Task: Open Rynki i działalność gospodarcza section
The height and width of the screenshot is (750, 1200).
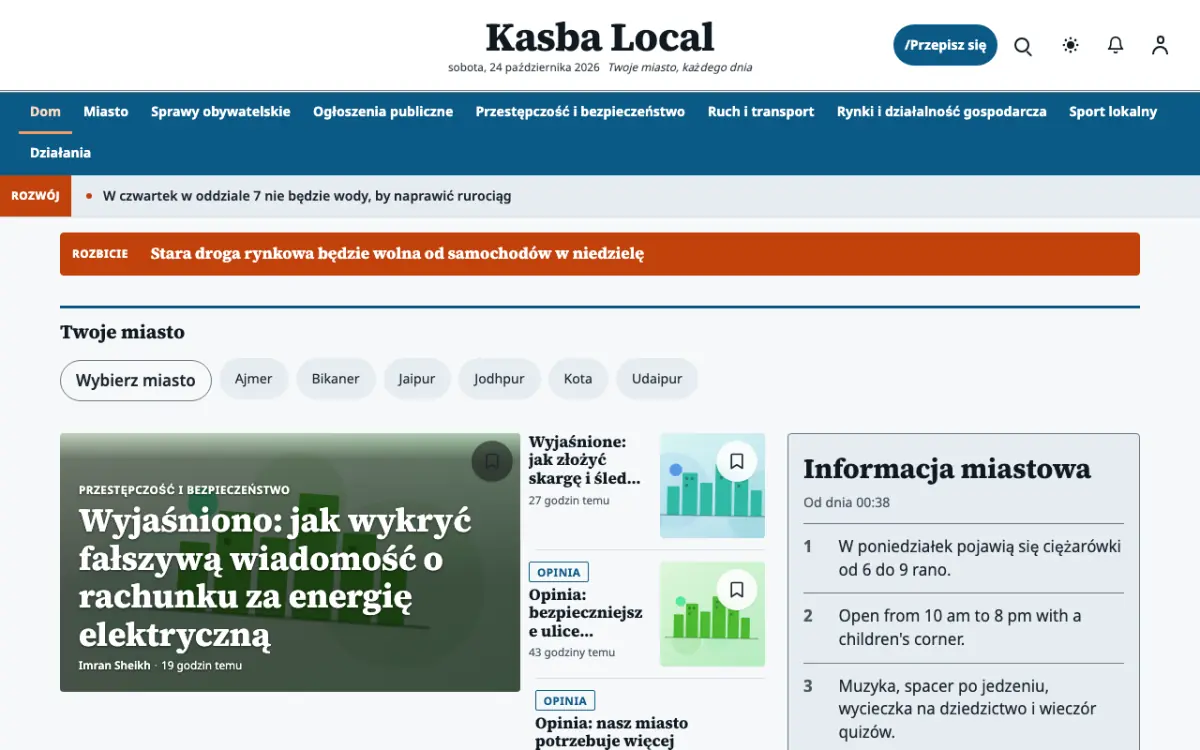Action: [x=942, y=112]
